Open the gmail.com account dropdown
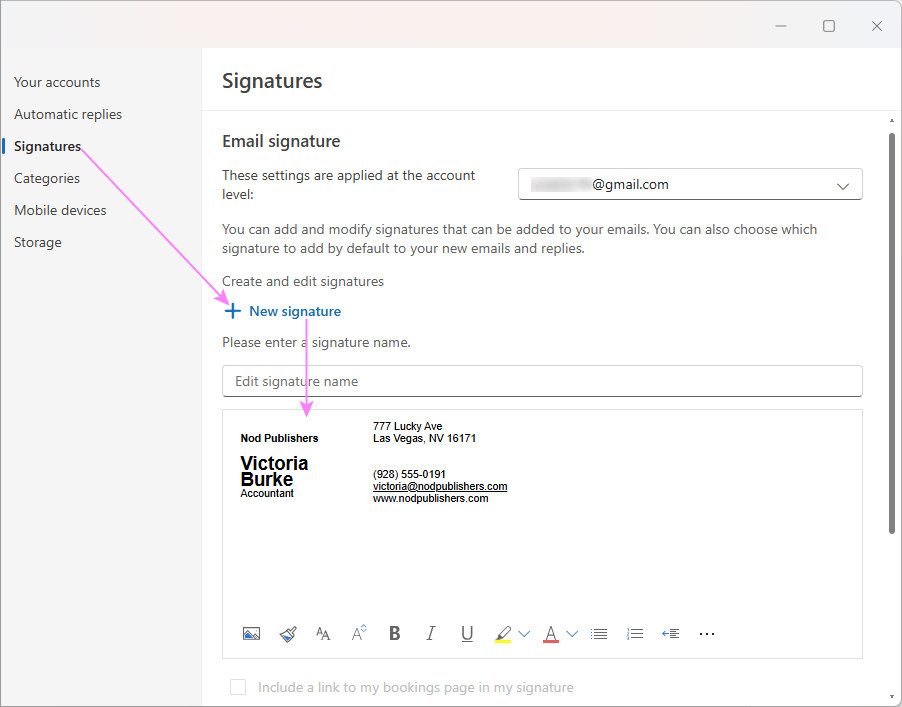This screenshot has height=707, width=902. tap(690, 184)
